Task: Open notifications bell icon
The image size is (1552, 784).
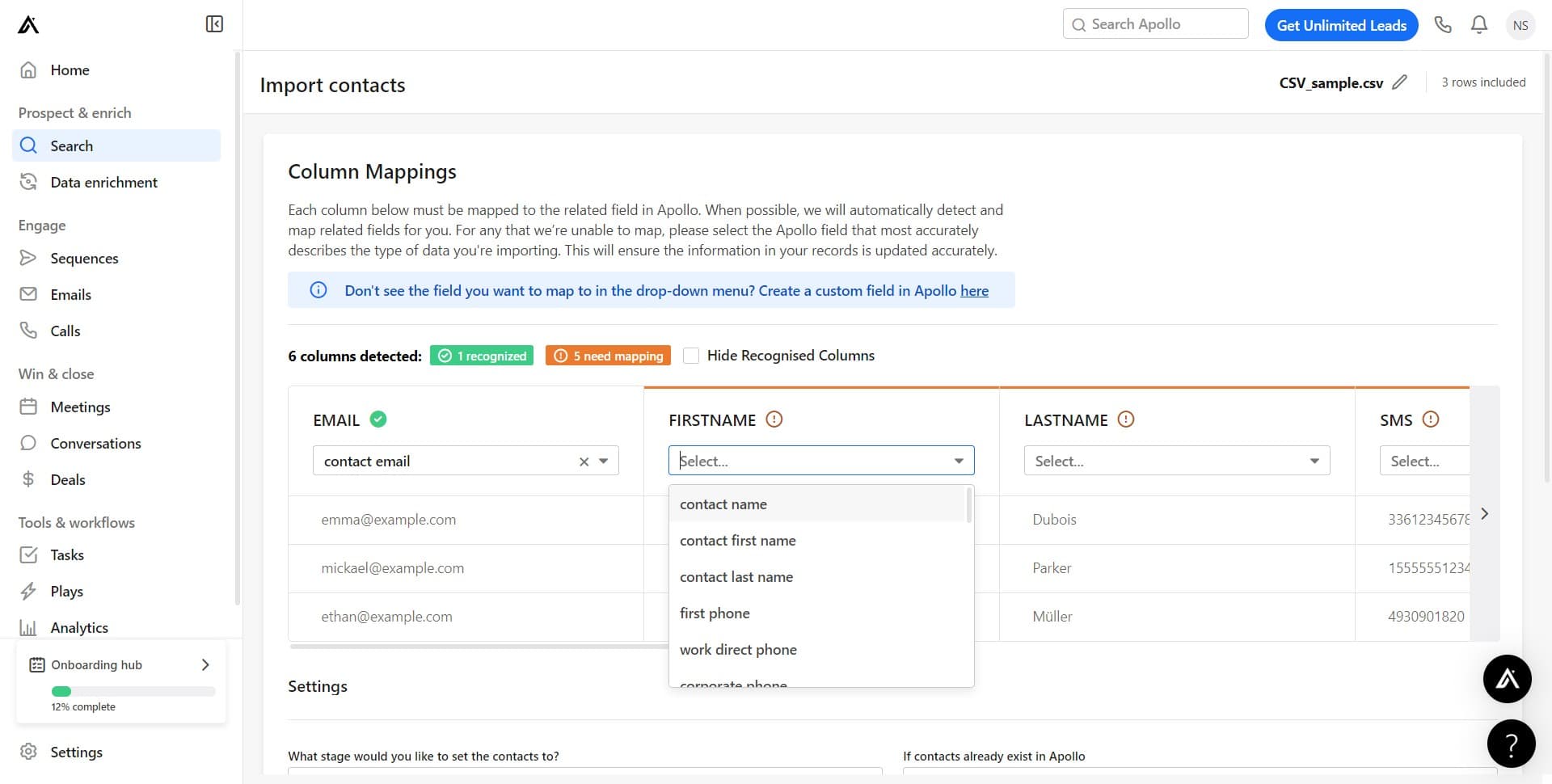Action: (x=1479, y=25)
